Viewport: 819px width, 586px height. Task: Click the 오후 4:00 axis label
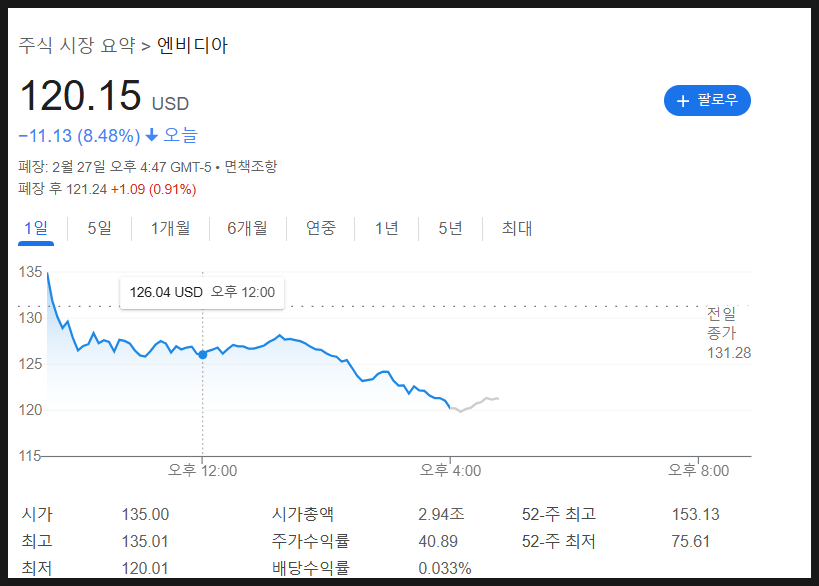point(450,470)
